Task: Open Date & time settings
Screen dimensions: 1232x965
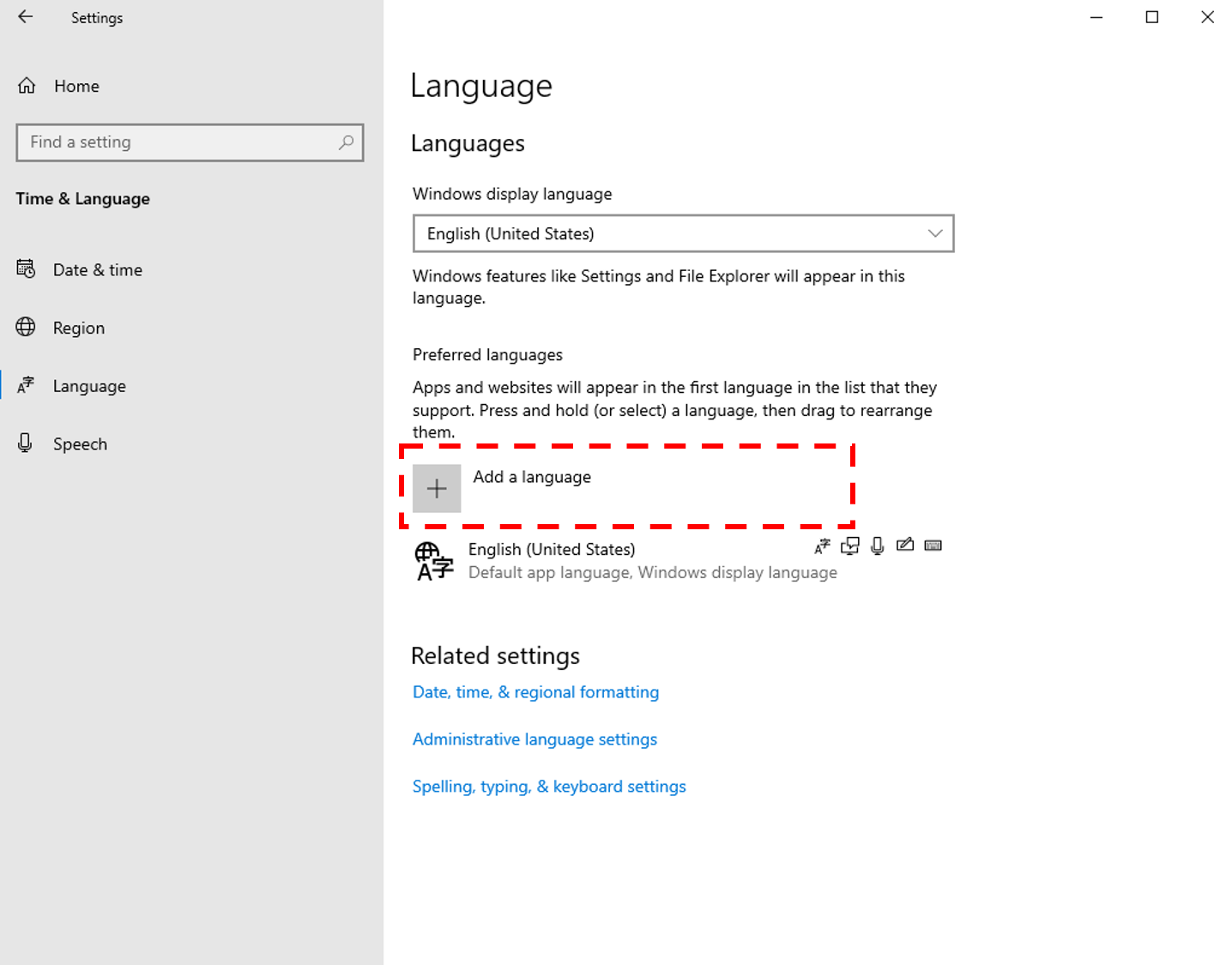Action: (190, 269)
